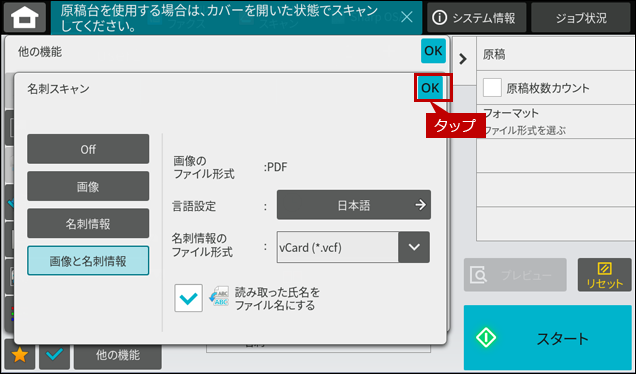Collapse the right action panel chevron
The image size is (636, 374).
click(463, 59)
